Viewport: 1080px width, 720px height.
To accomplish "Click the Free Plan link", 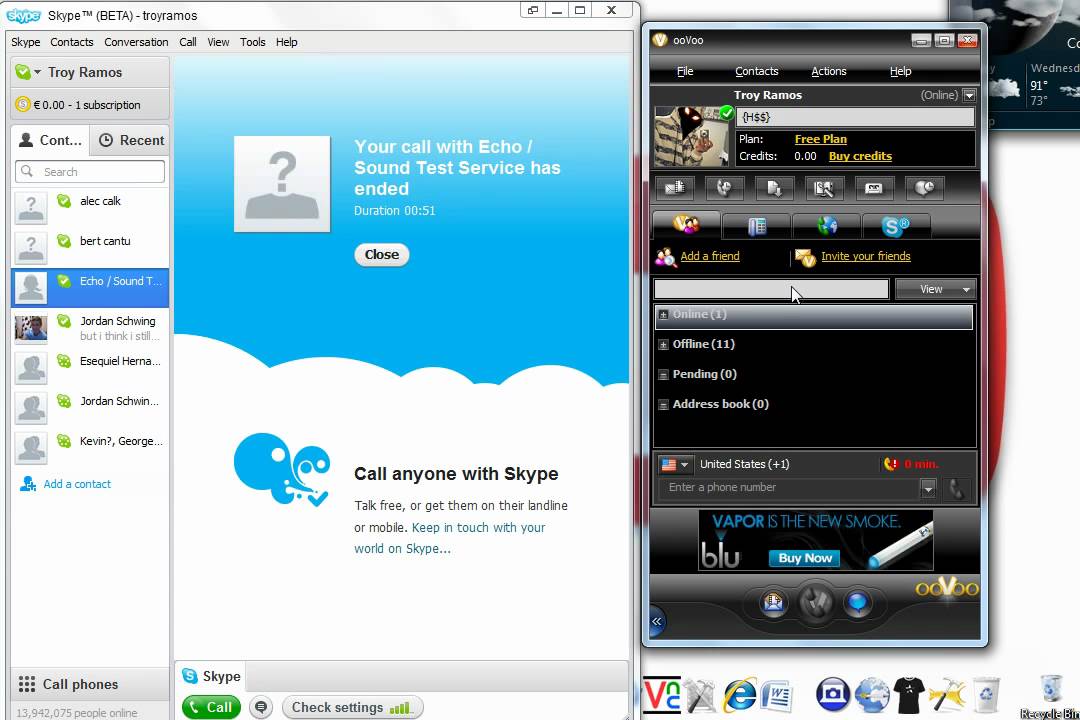I will click(820, 139).
